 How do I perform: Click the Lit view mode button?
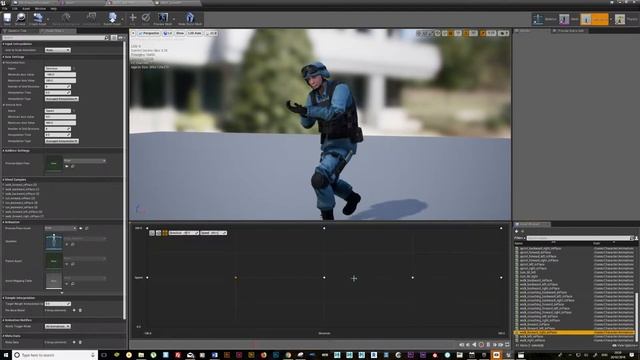coord(168,33)
